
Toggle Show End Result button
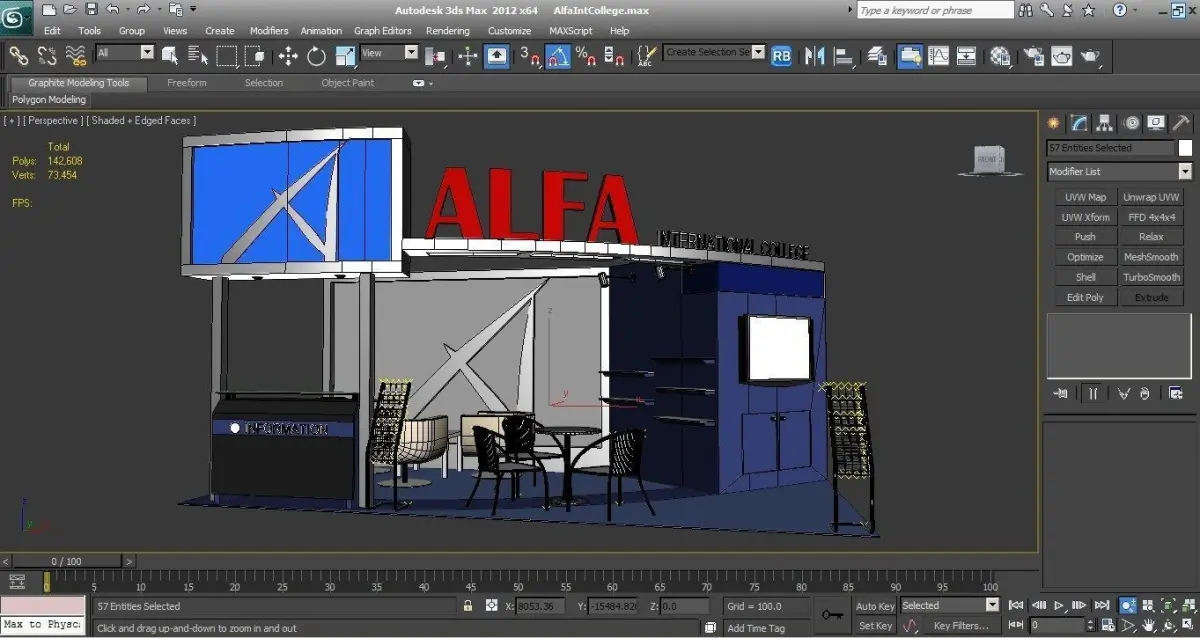click(1093, 393)
